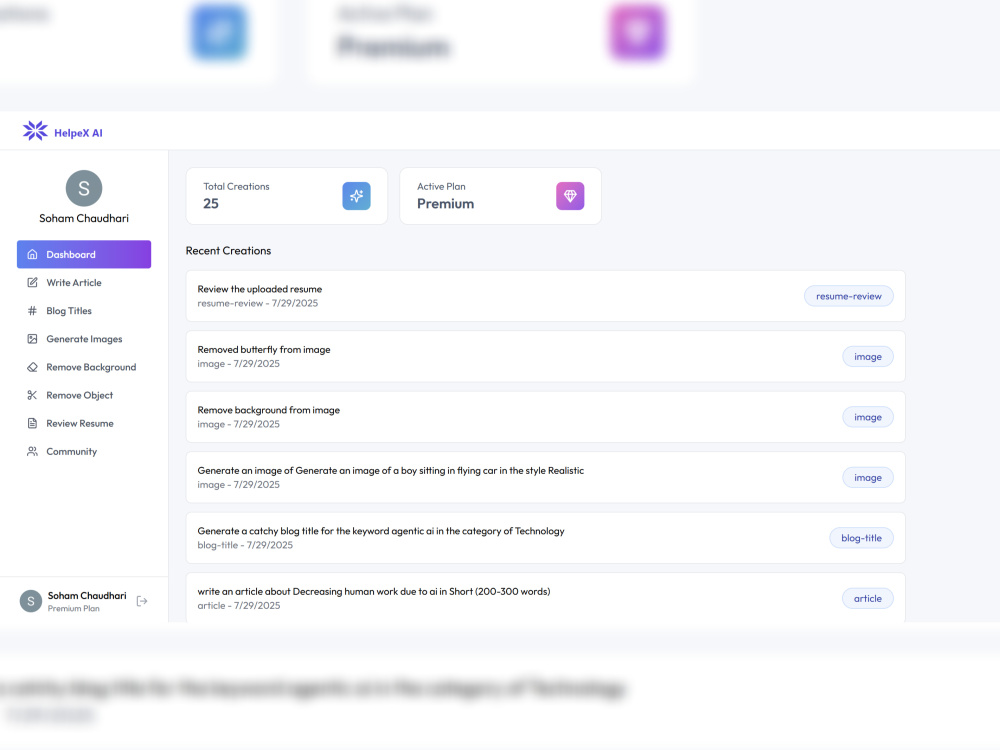
Task: Open the Dashboard menu item
Action: (x=84, y=254)
